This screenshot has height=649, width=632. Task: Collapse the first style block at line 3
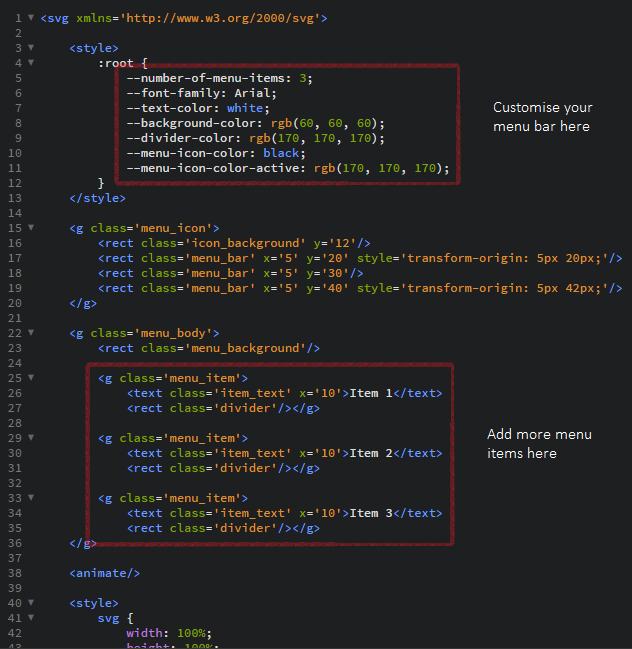coord(32,48)
